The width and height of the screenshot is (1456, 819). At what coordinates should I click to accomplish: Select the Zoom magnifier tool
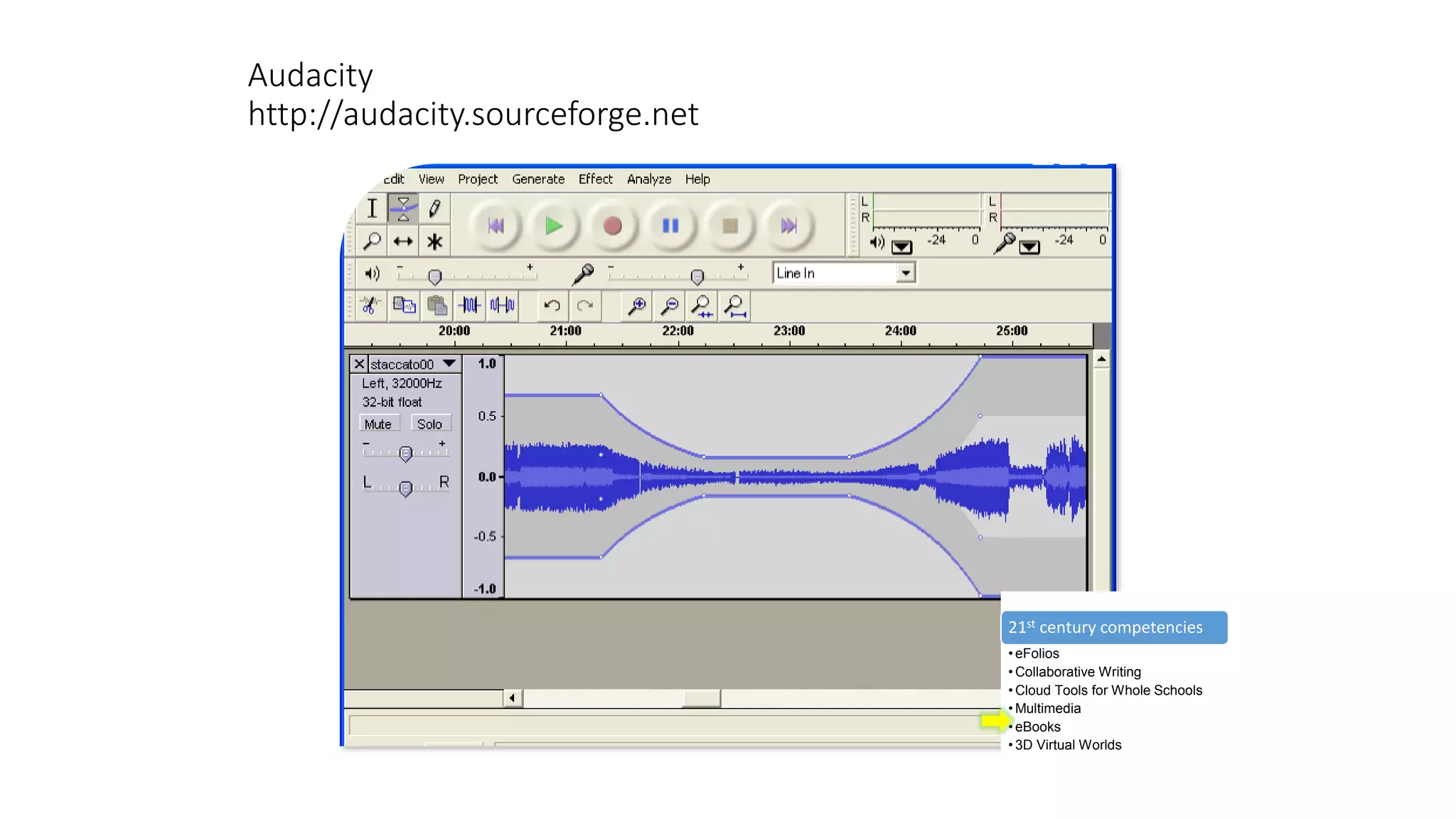coord(372,242)
